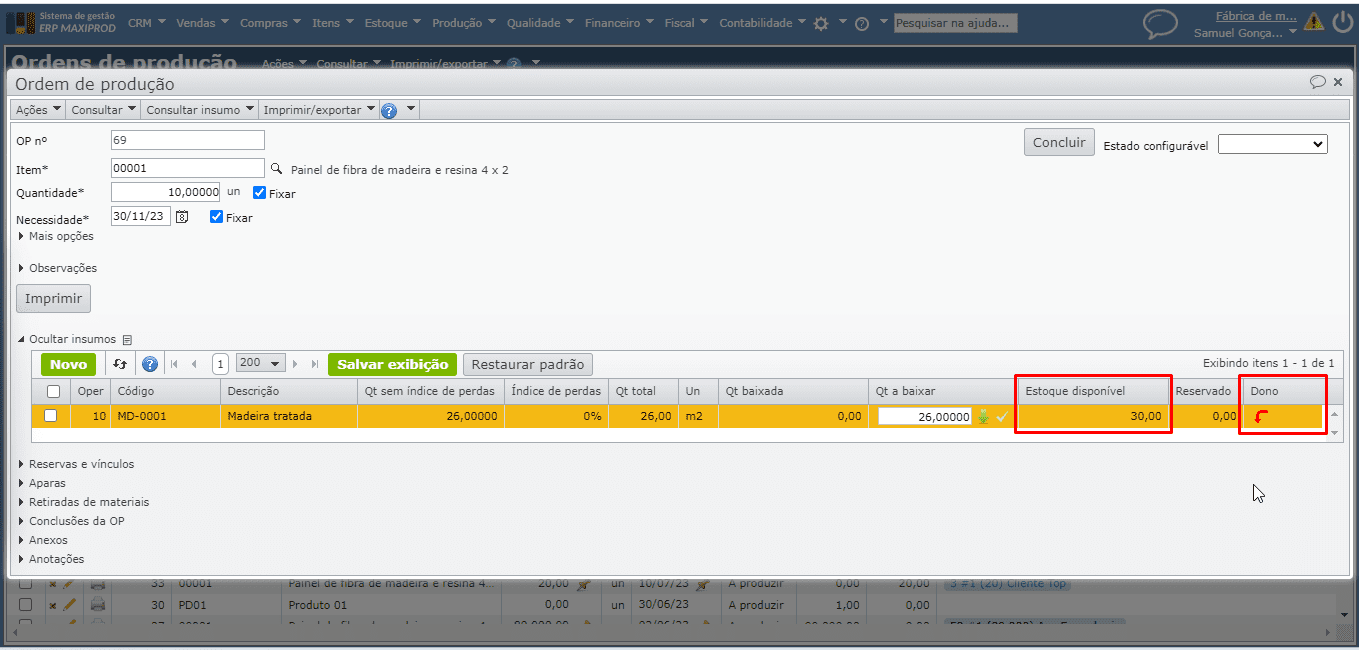Open the Financeiro top menu
Viewport: 1359px width, 650px height.
click(620, 23)
